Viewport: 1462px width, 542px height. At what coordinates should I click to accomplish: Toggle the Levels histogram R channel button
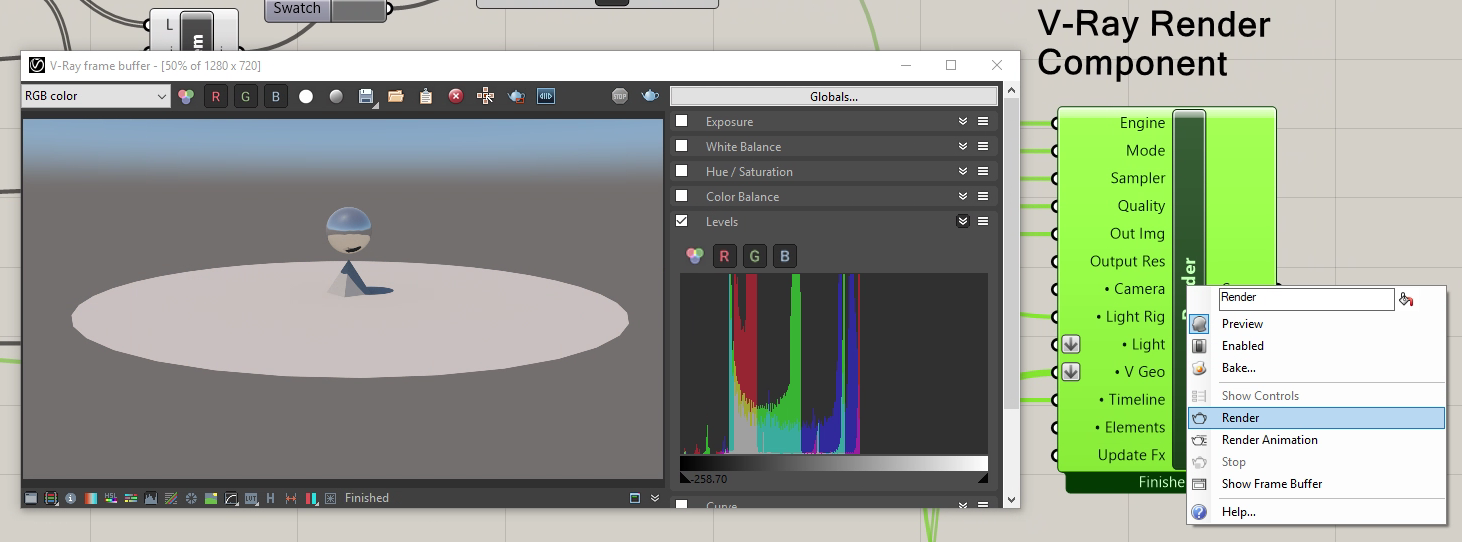[725, 256]
